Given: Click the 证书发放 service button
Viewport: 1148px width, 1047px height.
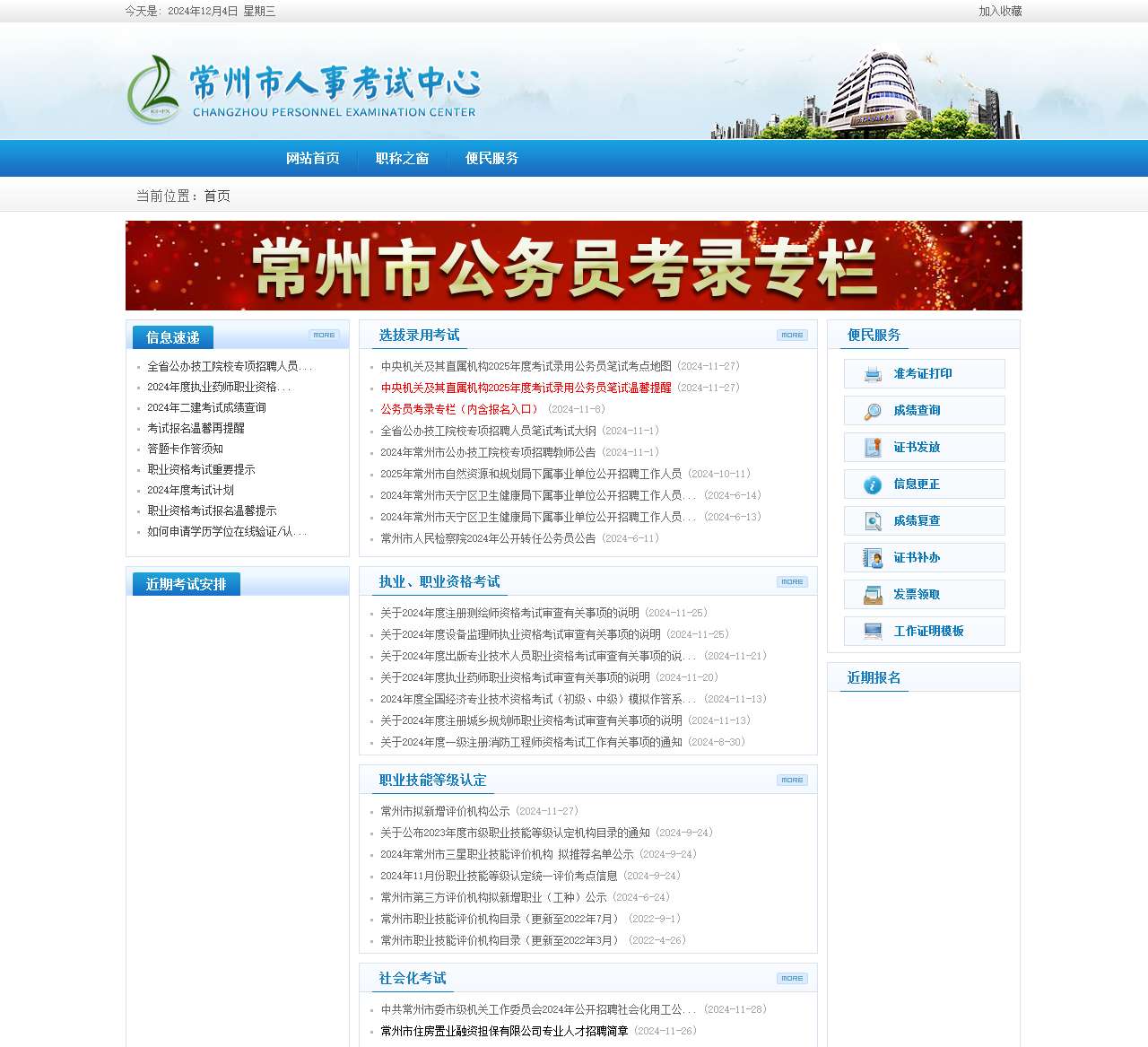Looking at the screenshot, I should click(x=925, y=448).
